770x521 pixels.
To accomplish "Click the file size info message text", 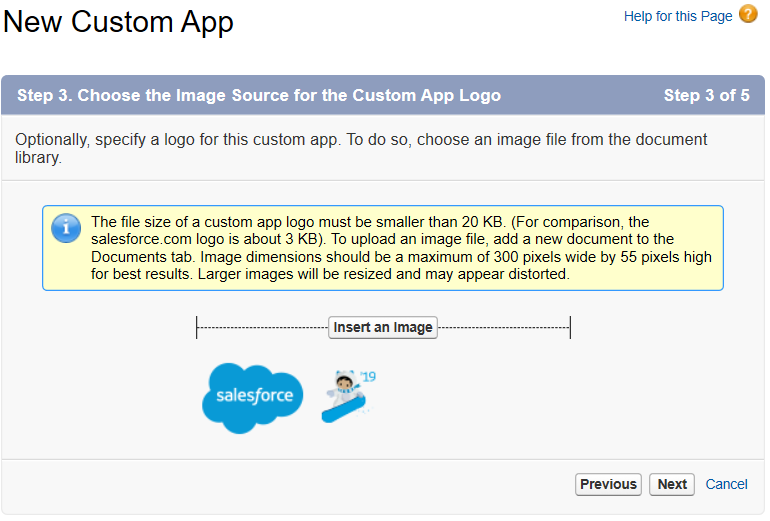I will (401, 248).
